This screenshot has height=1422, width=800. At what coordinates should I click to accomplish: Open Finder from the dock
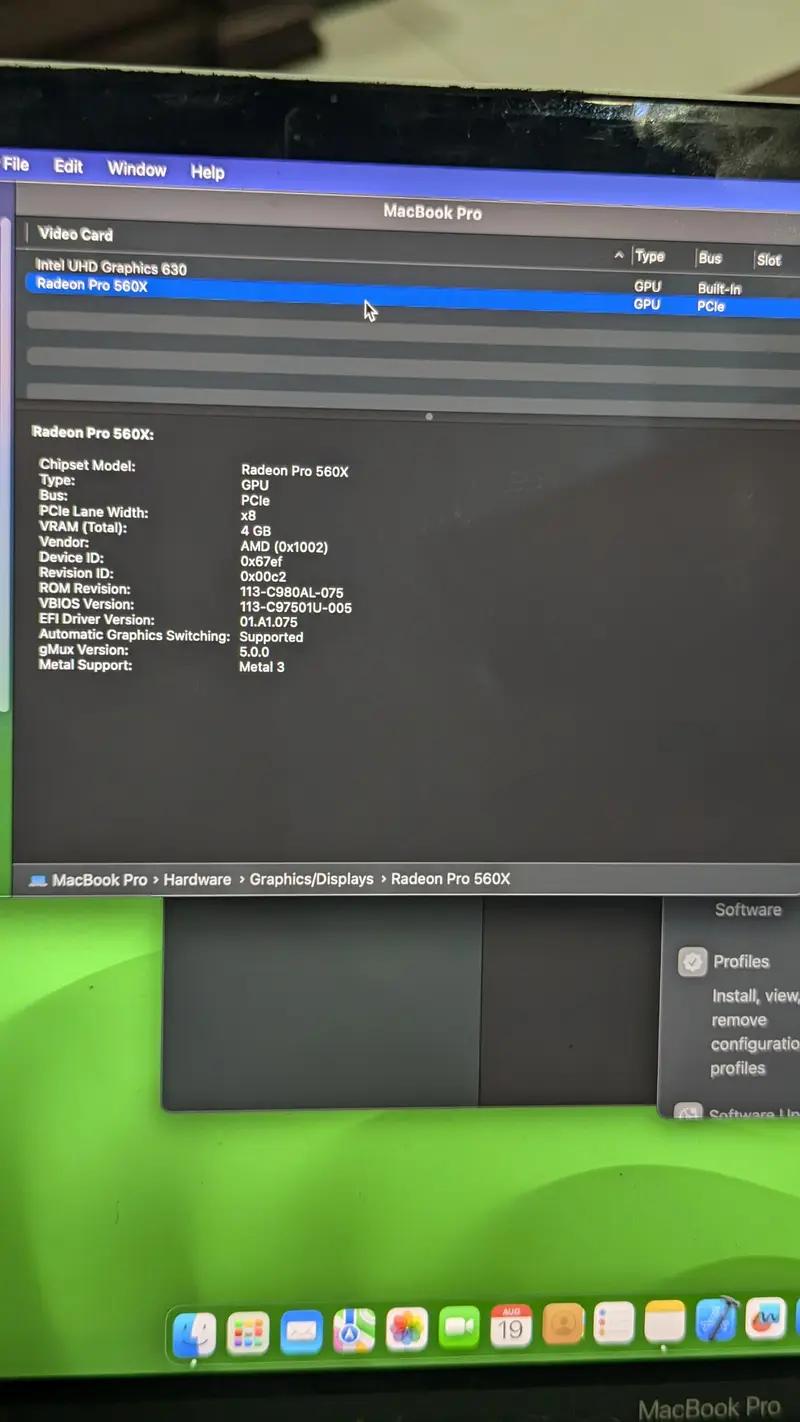click(x=195, y=1332)
